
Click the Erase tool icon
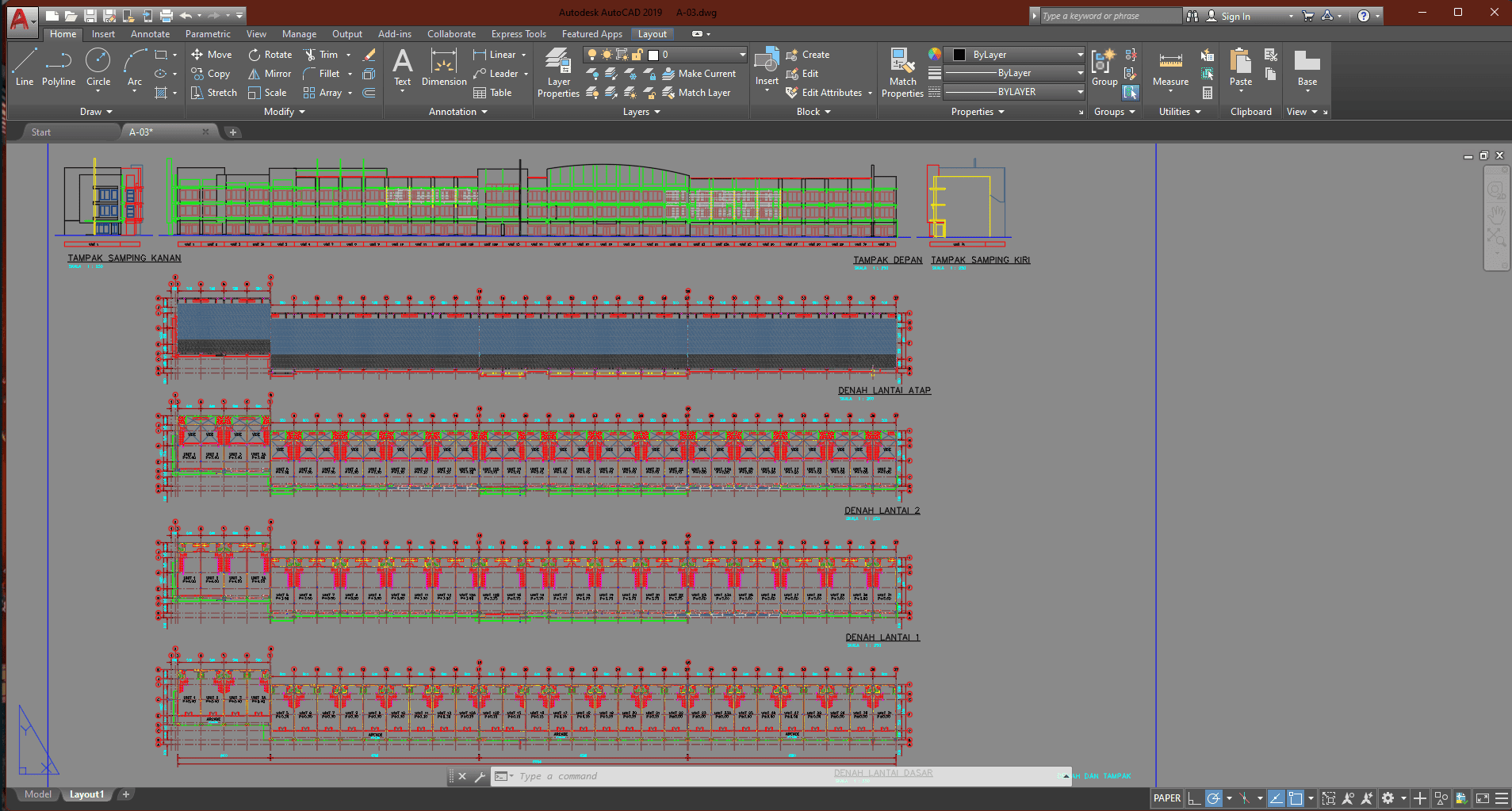point(369,55)
